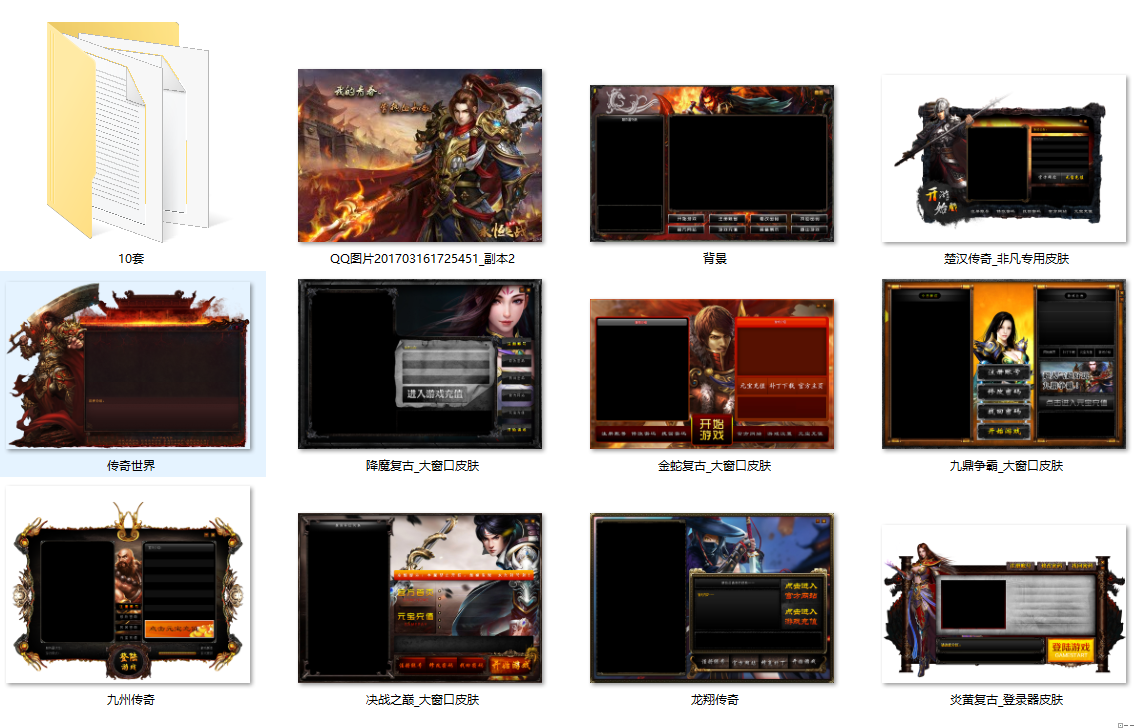The image size is (1141, 728).
Task: Click the 背景 image thumbnail
Action: click(x=712, y=163)
